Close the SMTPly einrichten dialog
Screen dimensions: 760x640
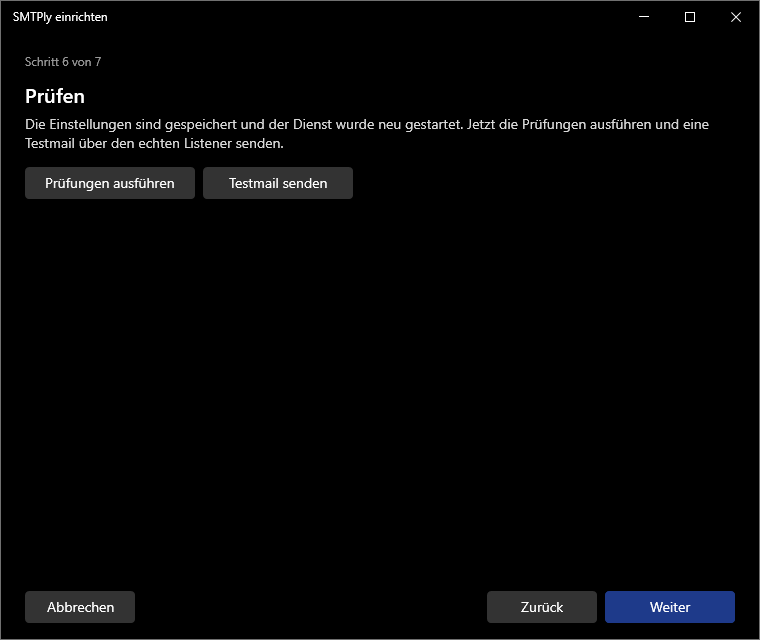pyautogui.click(x=736, y=17)
